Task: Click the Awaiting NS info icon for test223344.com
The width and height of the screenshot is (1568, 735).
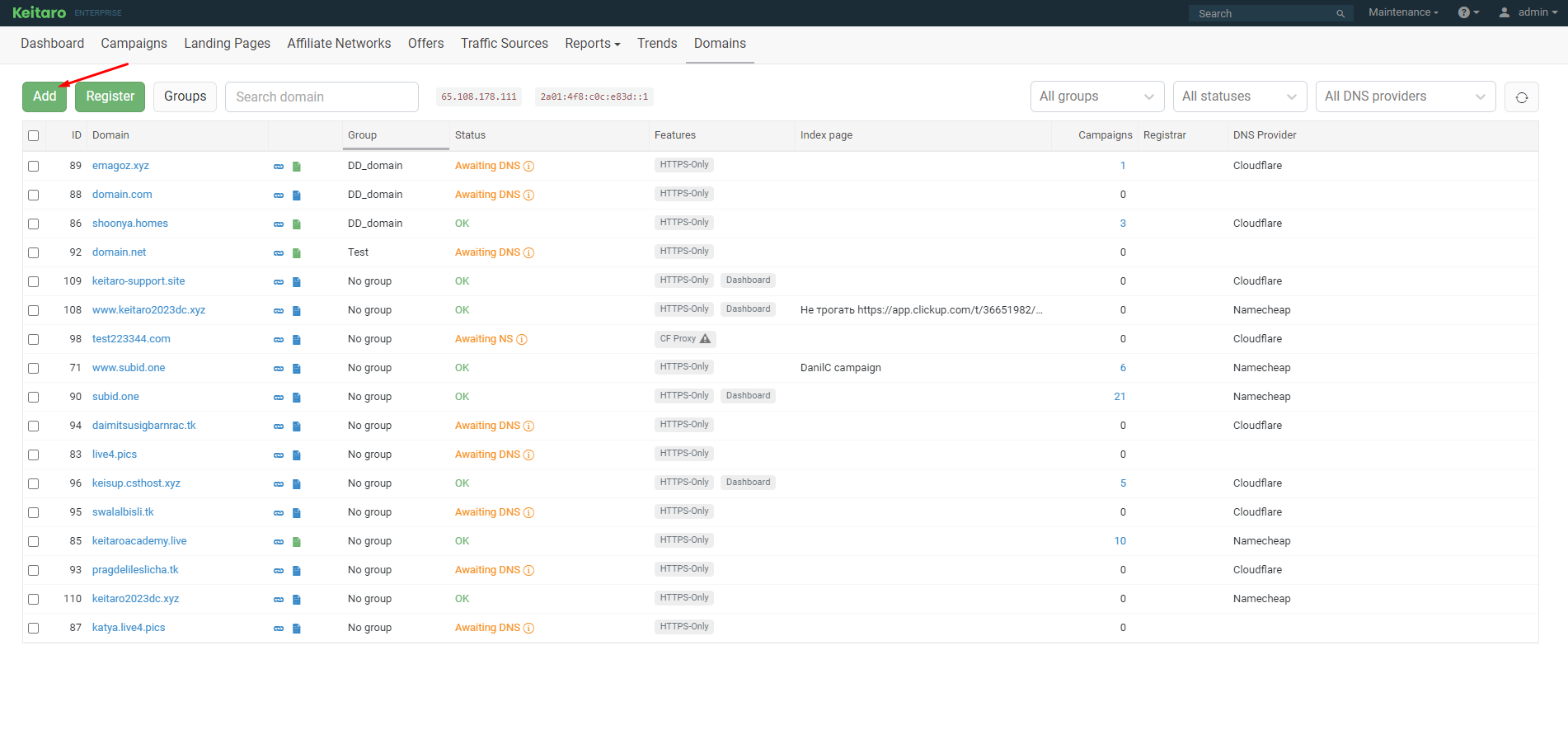Action: tap(522, 339)
